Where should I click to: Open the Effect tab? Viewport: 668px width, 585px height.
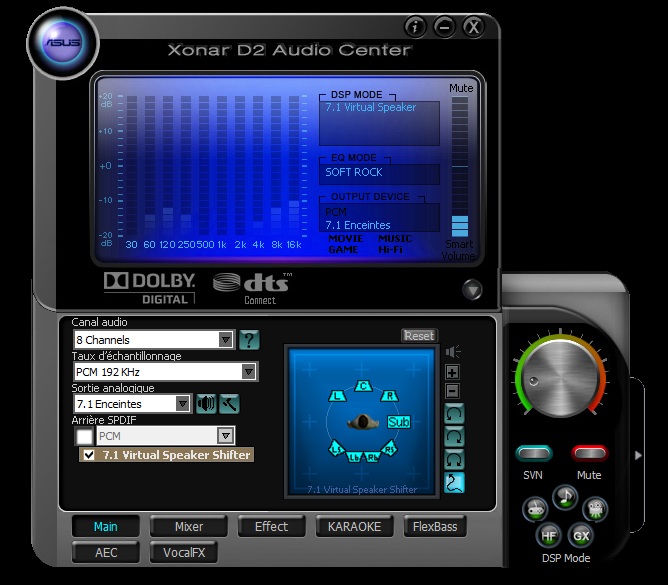[x=271, y=527]
